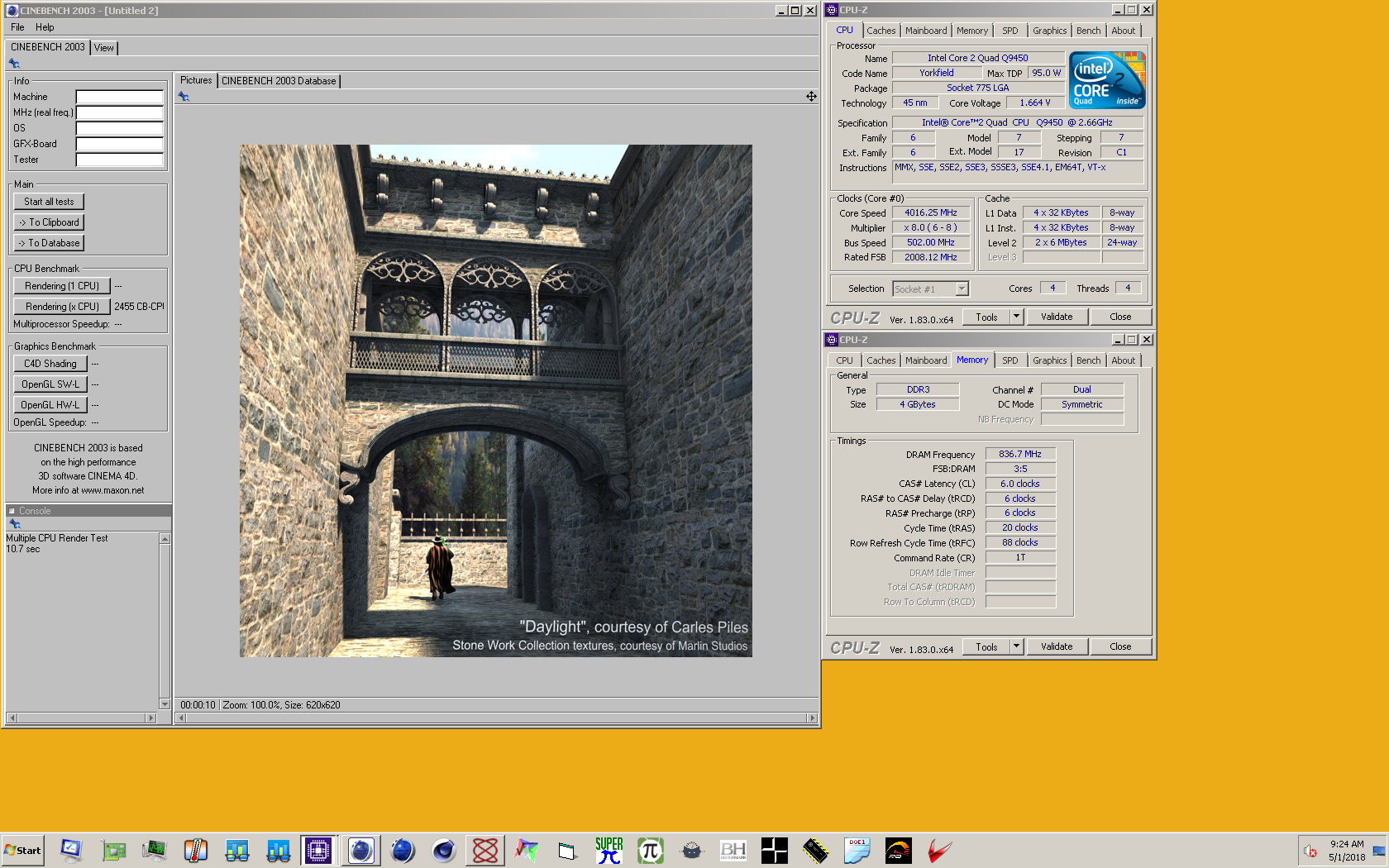Screen dimensions: 1389x868
Task: Click the taskbar clock
Action: tap(1347, 851)
